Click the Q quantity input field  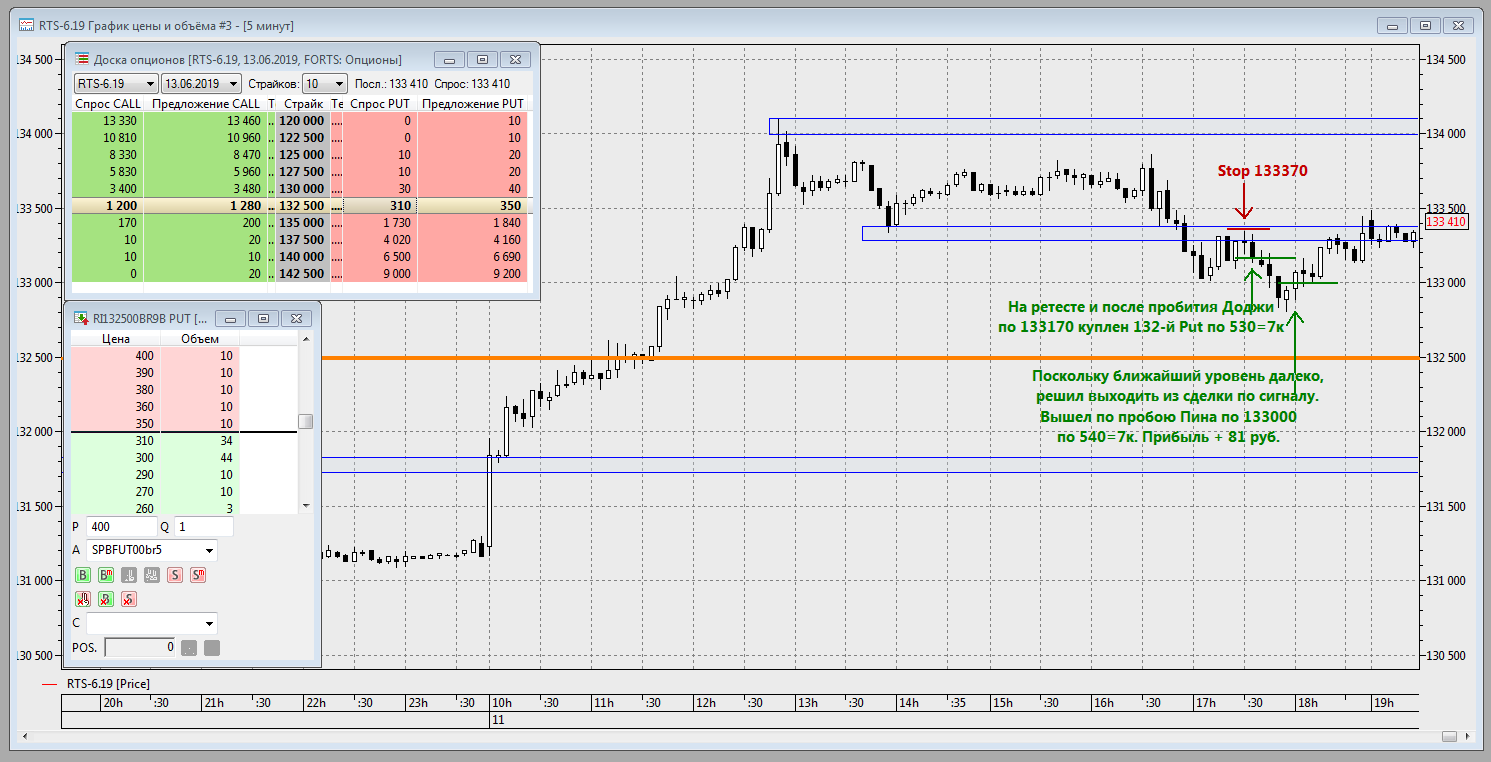pyautogui.click(x=204, y=526)
